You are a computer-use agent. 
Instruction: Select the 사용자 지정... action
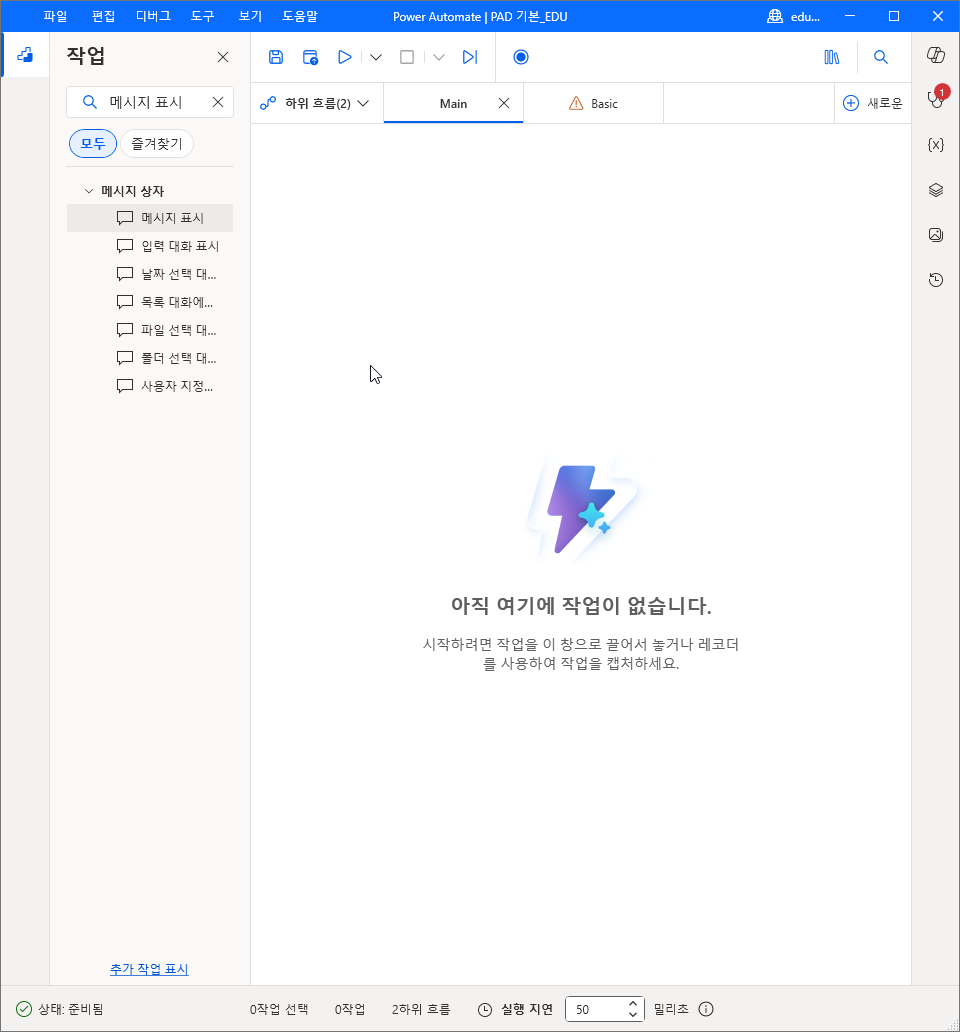[150, 386]
